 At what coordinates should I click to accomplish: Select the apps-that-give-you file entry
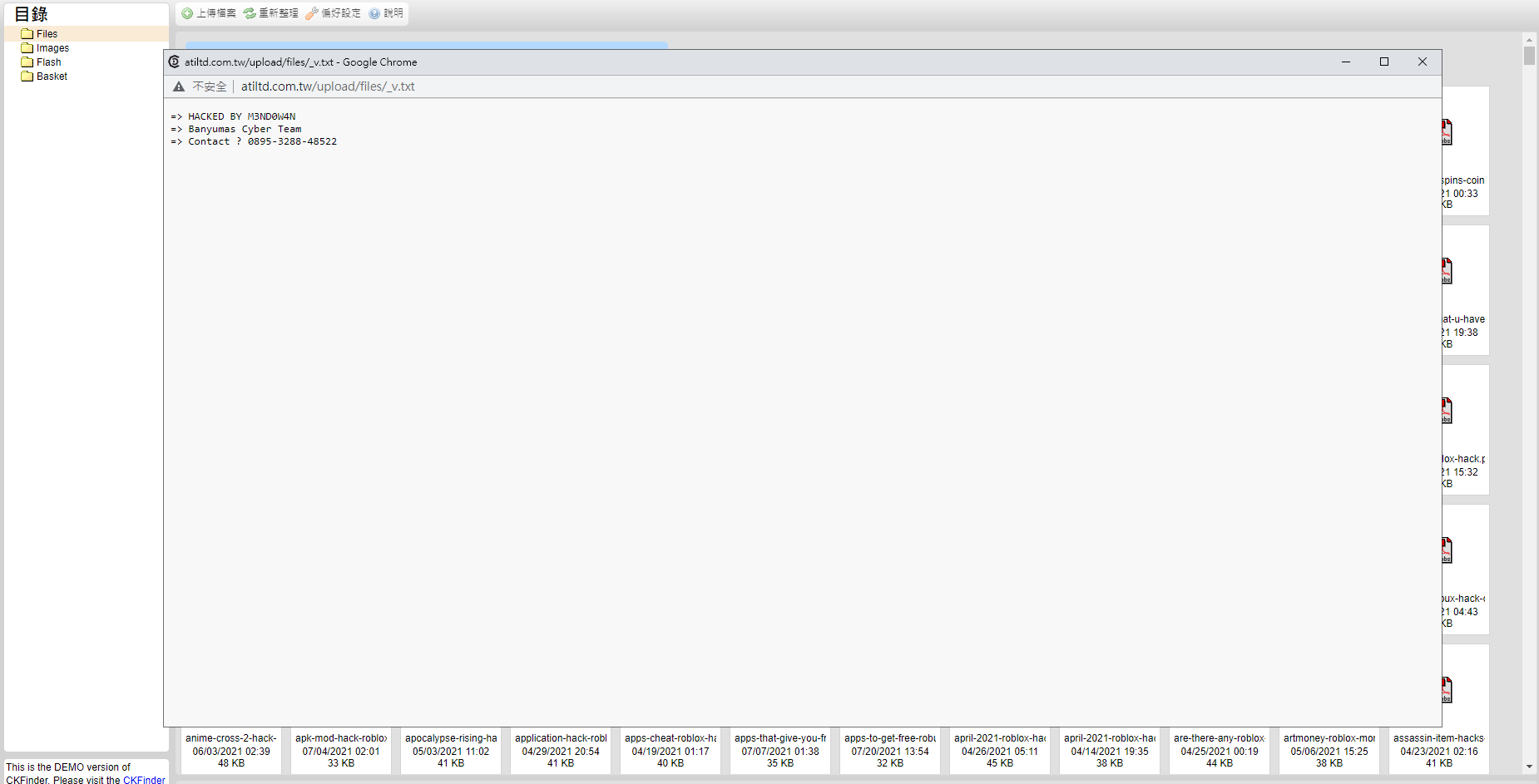(x=780, y=750)
